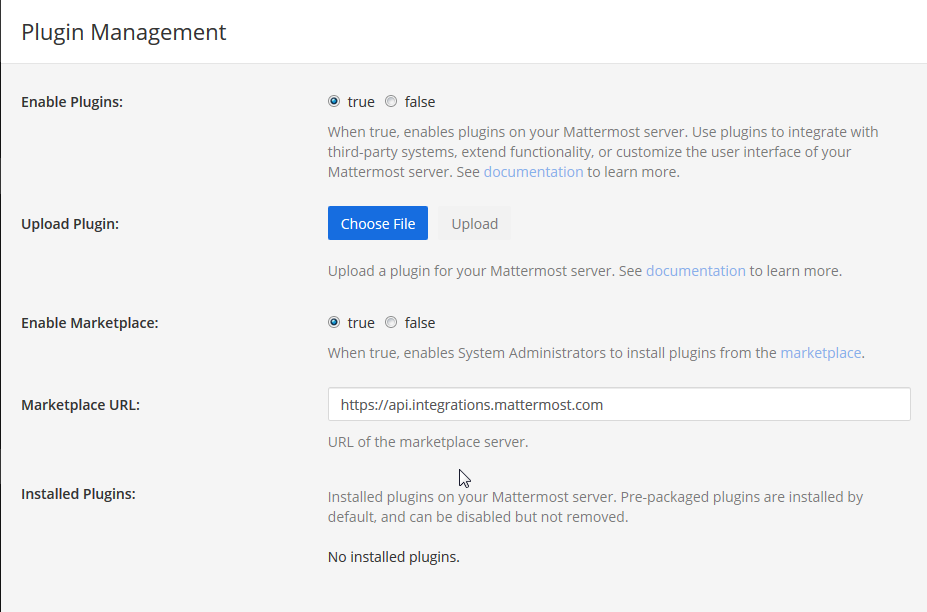Click the Upload Plugin label
The width and height of the screenshot is (927, 612).
click(70, 224)
